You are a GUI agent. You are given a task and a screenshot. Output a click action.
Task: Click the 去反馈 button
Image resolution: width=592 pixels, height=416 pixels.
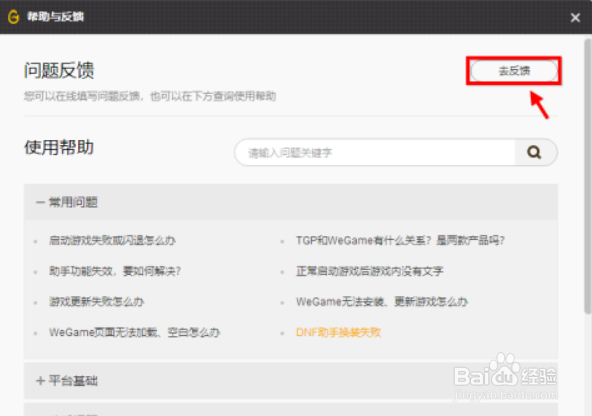tap(514, 71)
